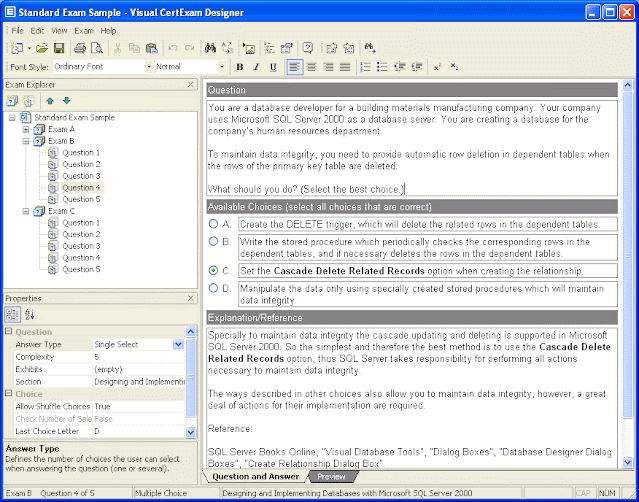Select Align Right button
This screenshot has width=639, height=502.
pyautogui.click(x=328, y=67)
